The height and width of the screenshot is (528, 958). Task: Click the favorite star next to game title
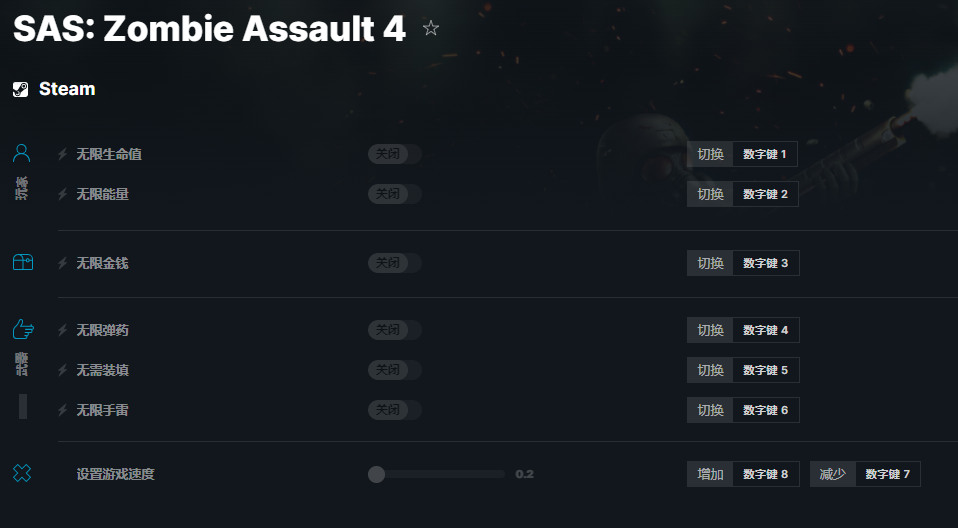[431, 28]
